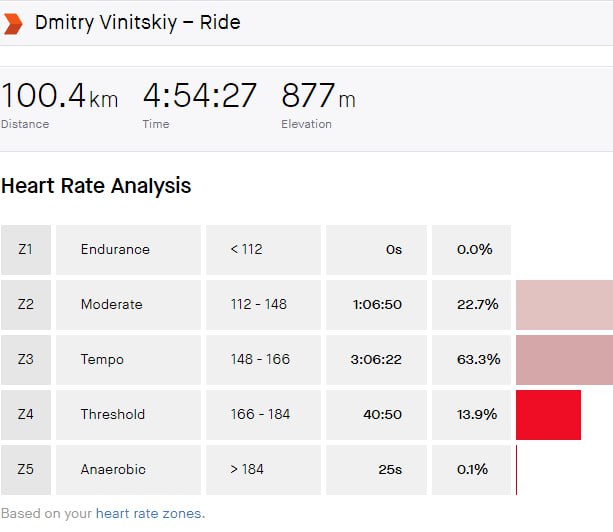The image size is (613, 532).
Task: Click the 3:06:22 Tempo time cell
Action: point(376,360)
